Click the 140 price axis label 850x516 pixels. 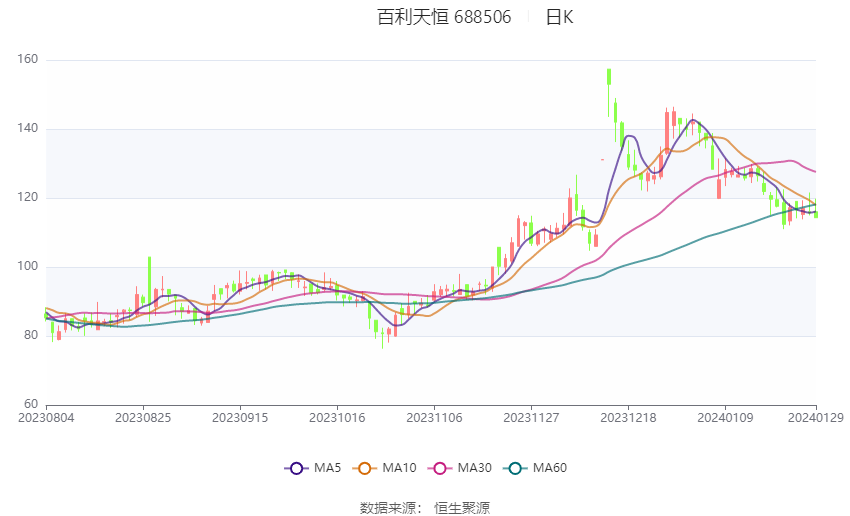pos(28,128)
